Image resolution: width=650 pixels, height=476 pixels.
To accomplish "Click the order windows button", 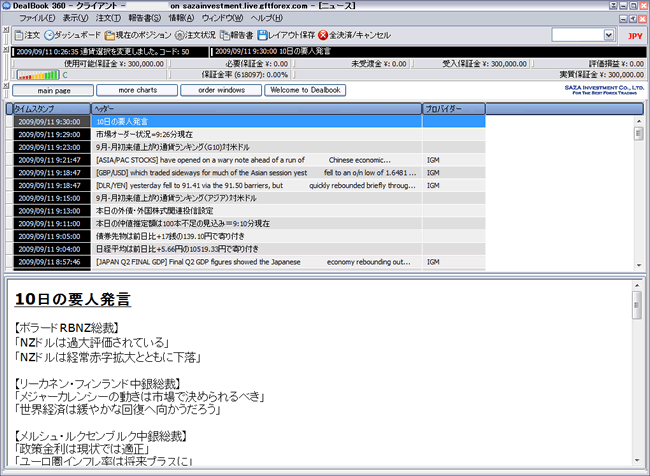I will [221, 90].
